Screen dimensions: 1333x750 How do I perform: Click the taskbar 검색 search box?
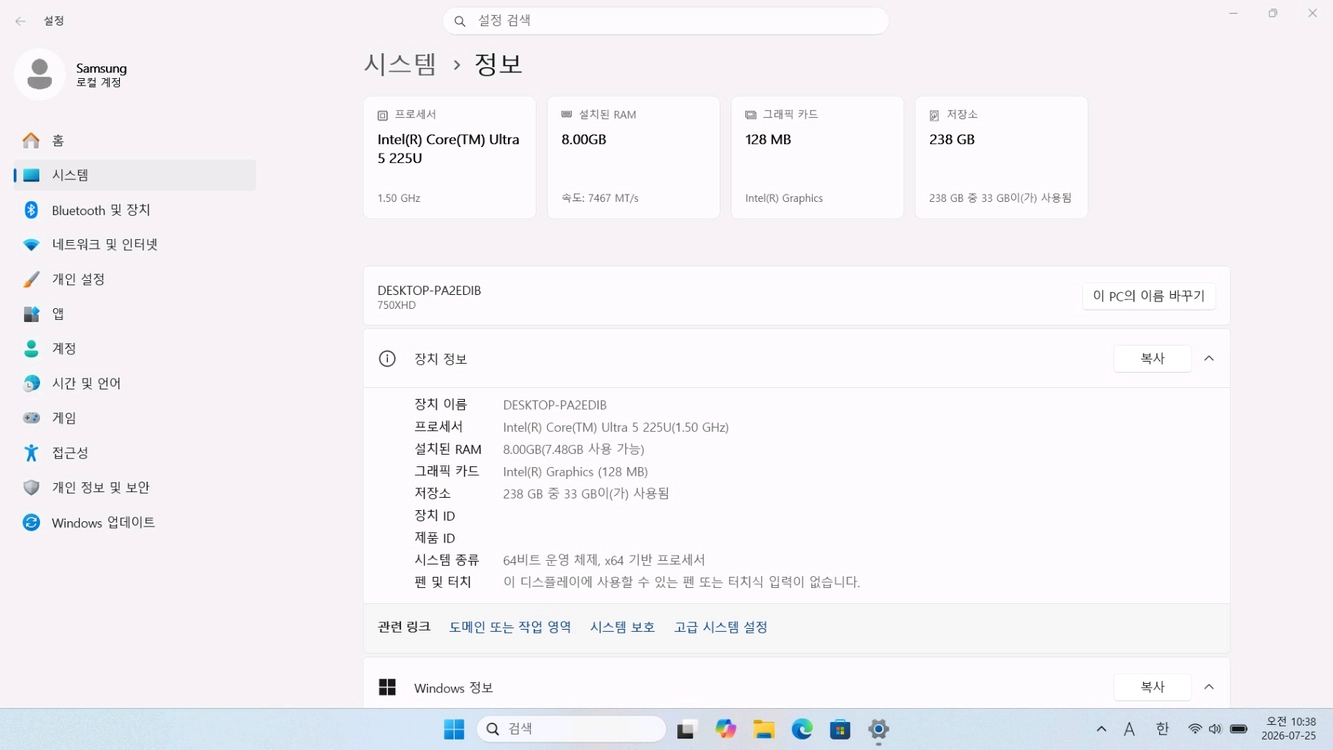tap(572, 729)
